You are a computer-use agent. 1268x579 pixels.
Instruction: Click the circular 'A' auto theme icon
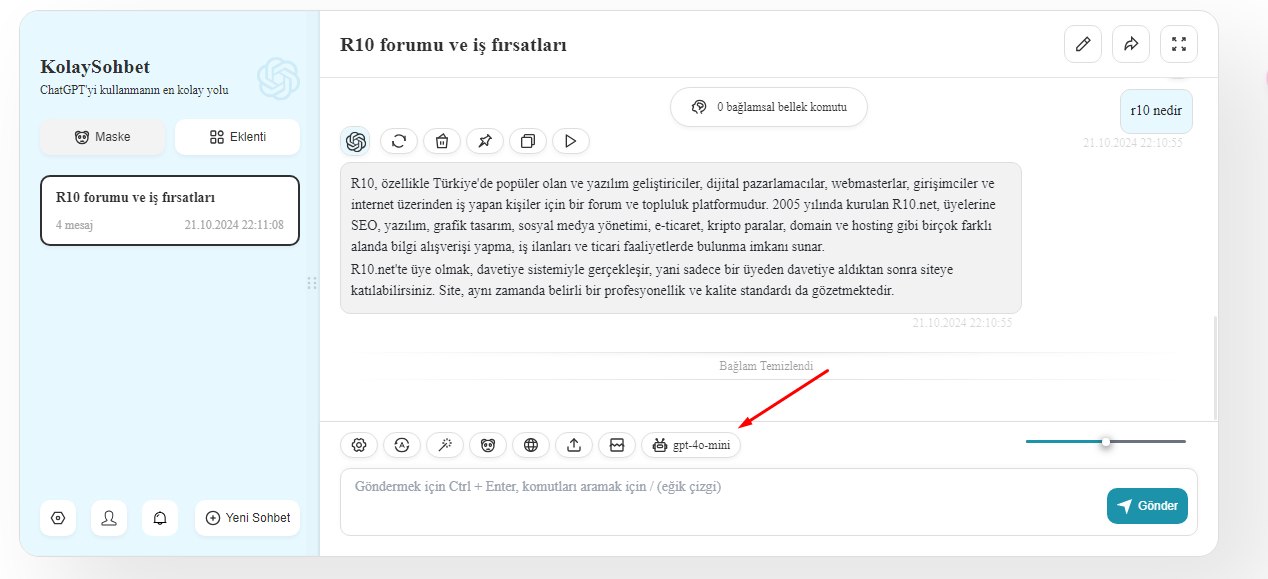pyautogui.click(x=402, y=445)
